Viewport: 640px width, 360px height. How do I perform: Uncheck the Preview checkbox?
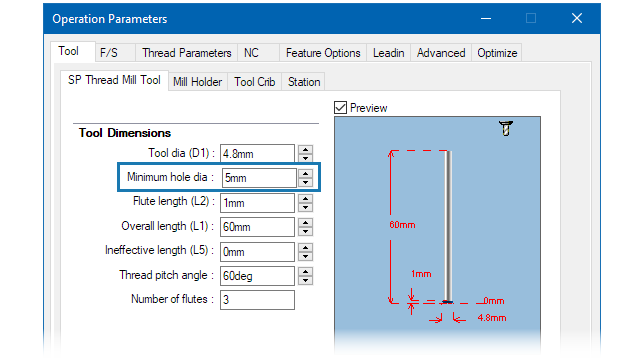point(340,108)
